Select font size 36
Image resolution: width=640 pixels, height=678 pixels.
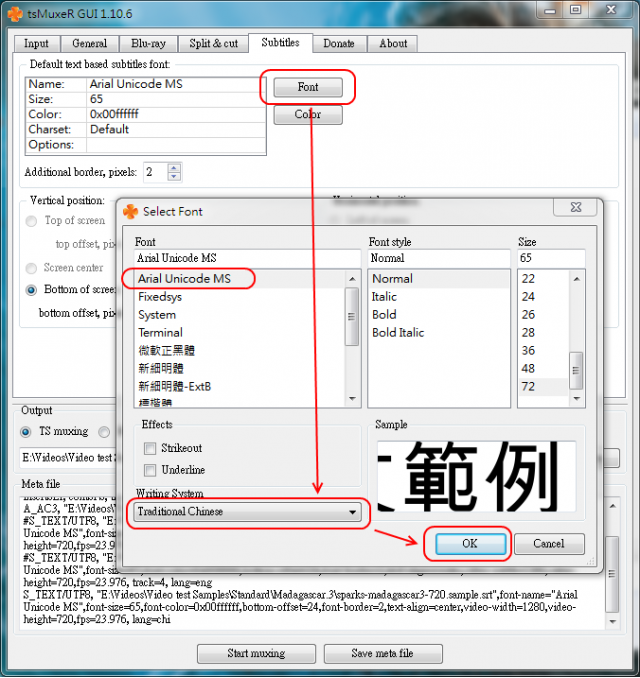tap(544, 351)
